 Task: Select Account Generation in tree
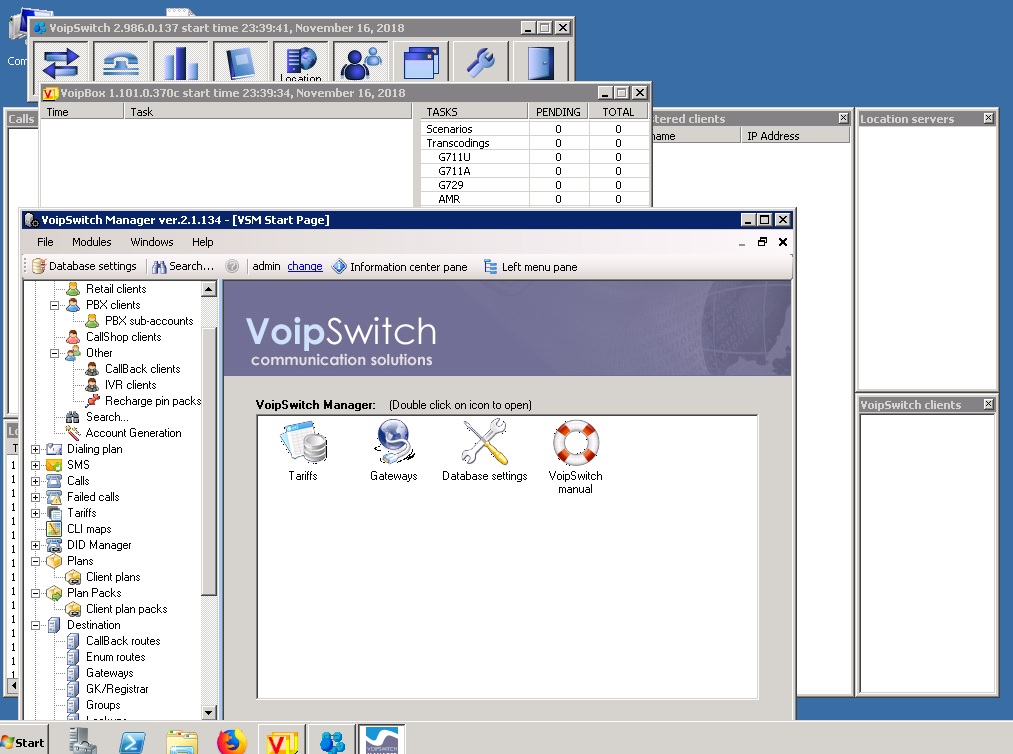pyautogui.click(x=134, y=433)
